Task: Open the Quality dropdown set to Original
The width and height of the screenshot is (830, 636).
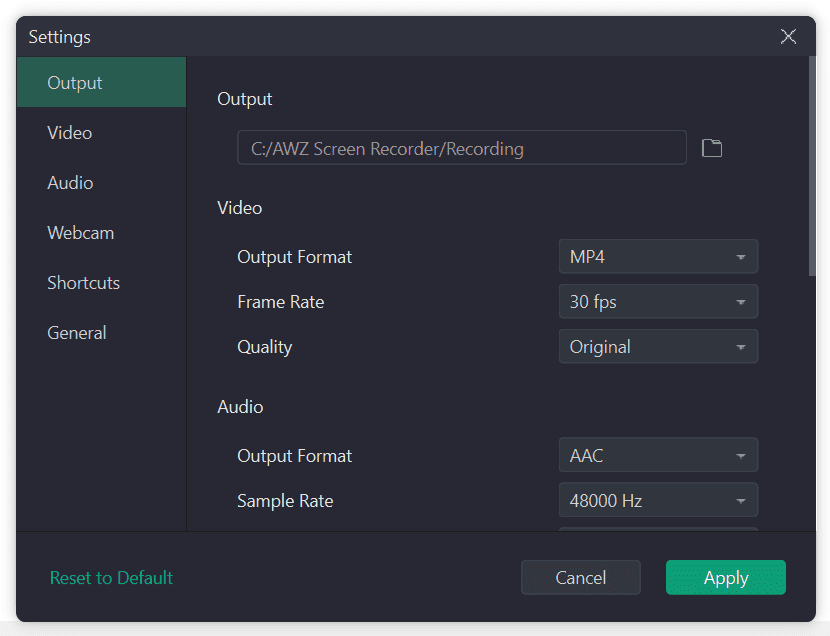Action: coord(657,347)
